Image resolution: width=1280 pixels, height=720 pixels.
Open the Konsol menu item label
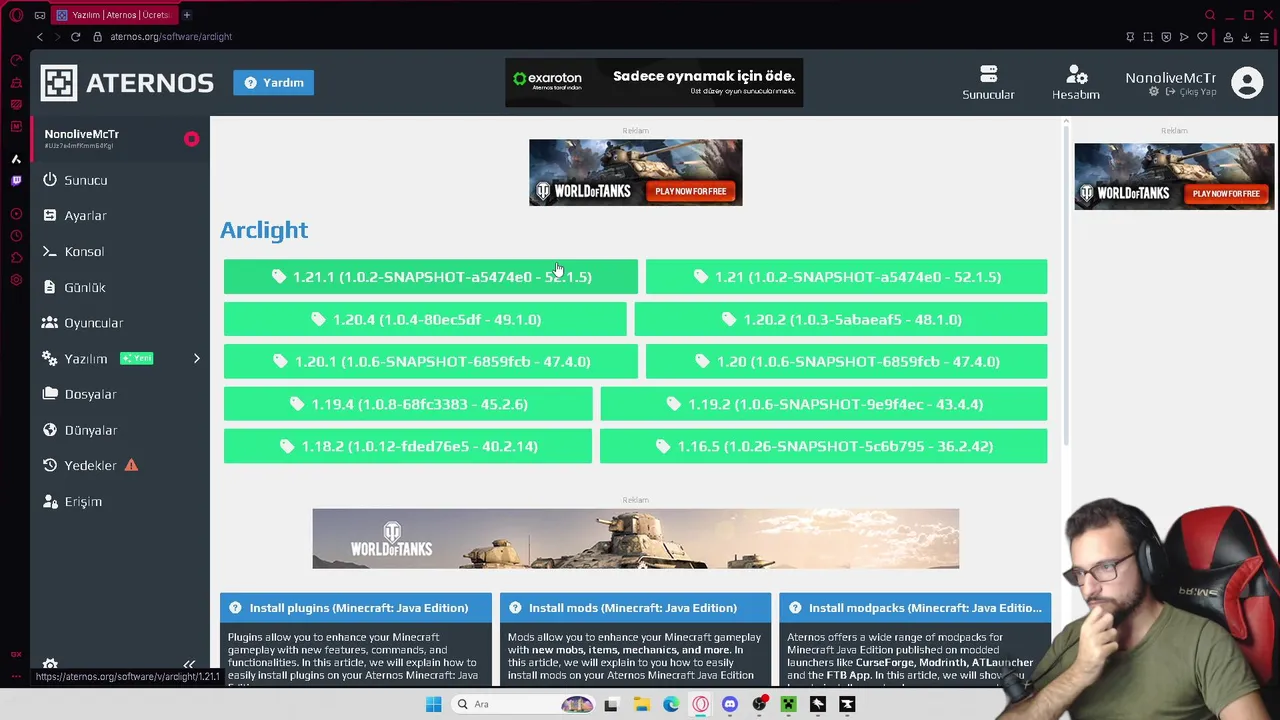pos(84,251)
